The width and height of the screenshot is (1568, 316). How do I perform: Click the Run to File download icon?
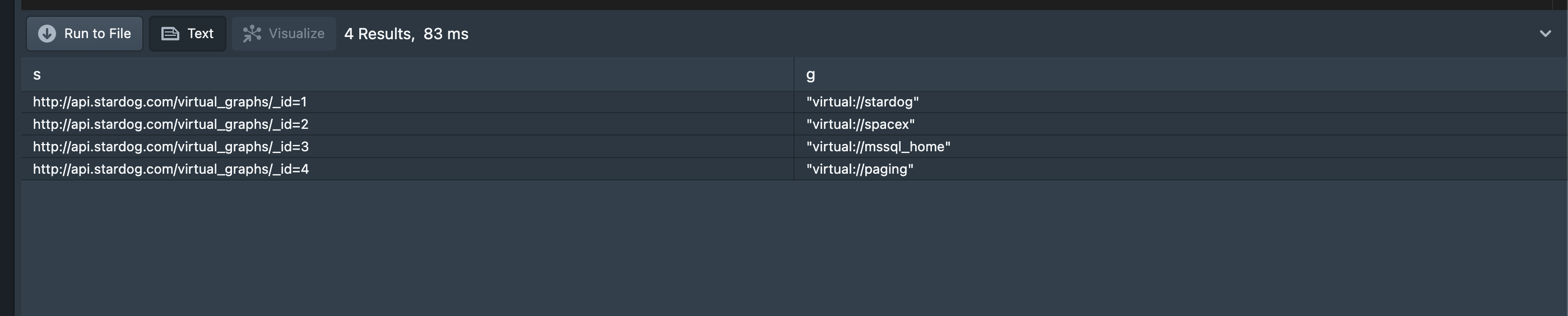pyautogui.click(x=47, y=34)
